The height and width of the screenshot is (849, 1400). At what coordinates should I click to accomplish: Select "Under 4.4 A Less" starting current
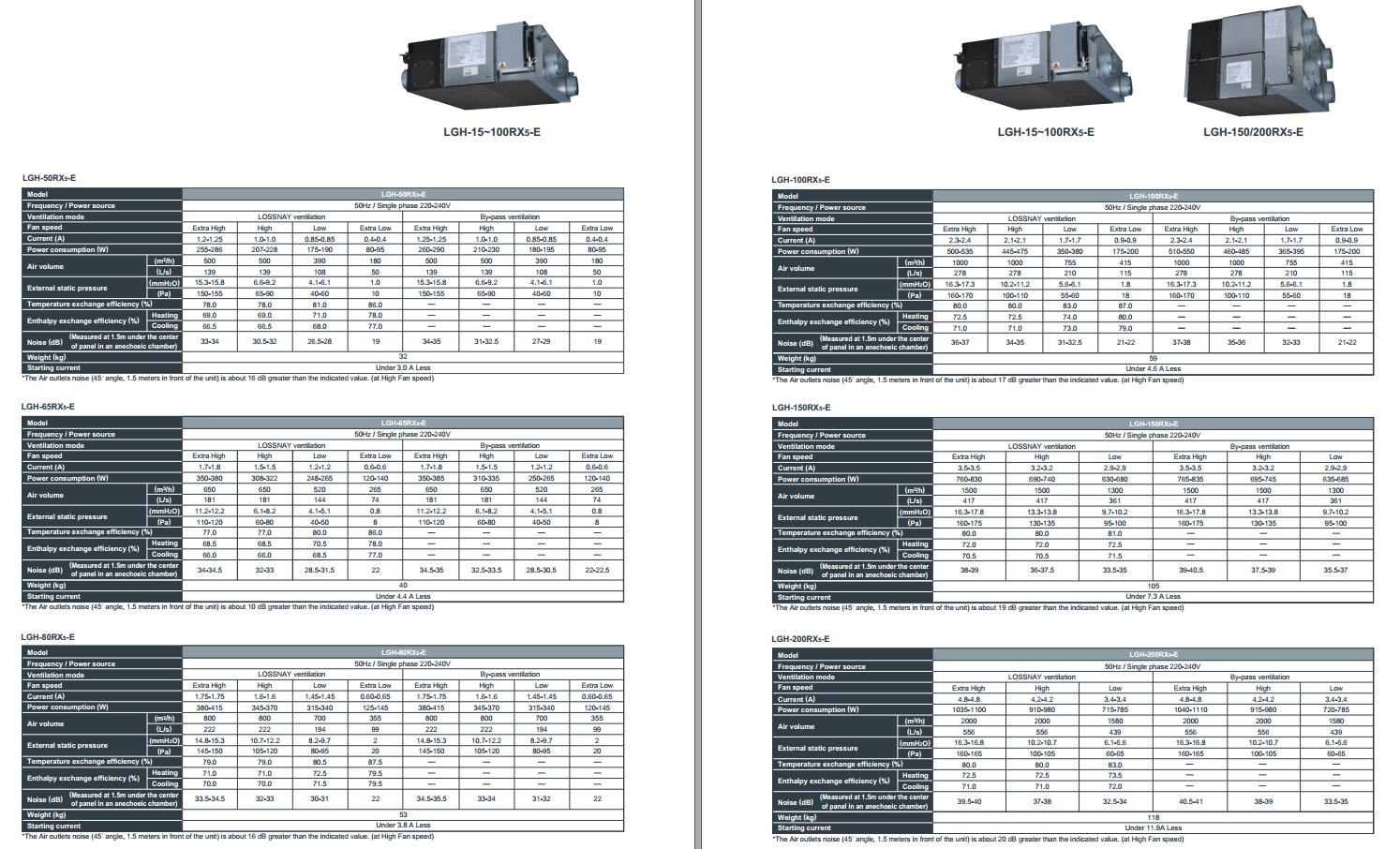click(403, 596)
